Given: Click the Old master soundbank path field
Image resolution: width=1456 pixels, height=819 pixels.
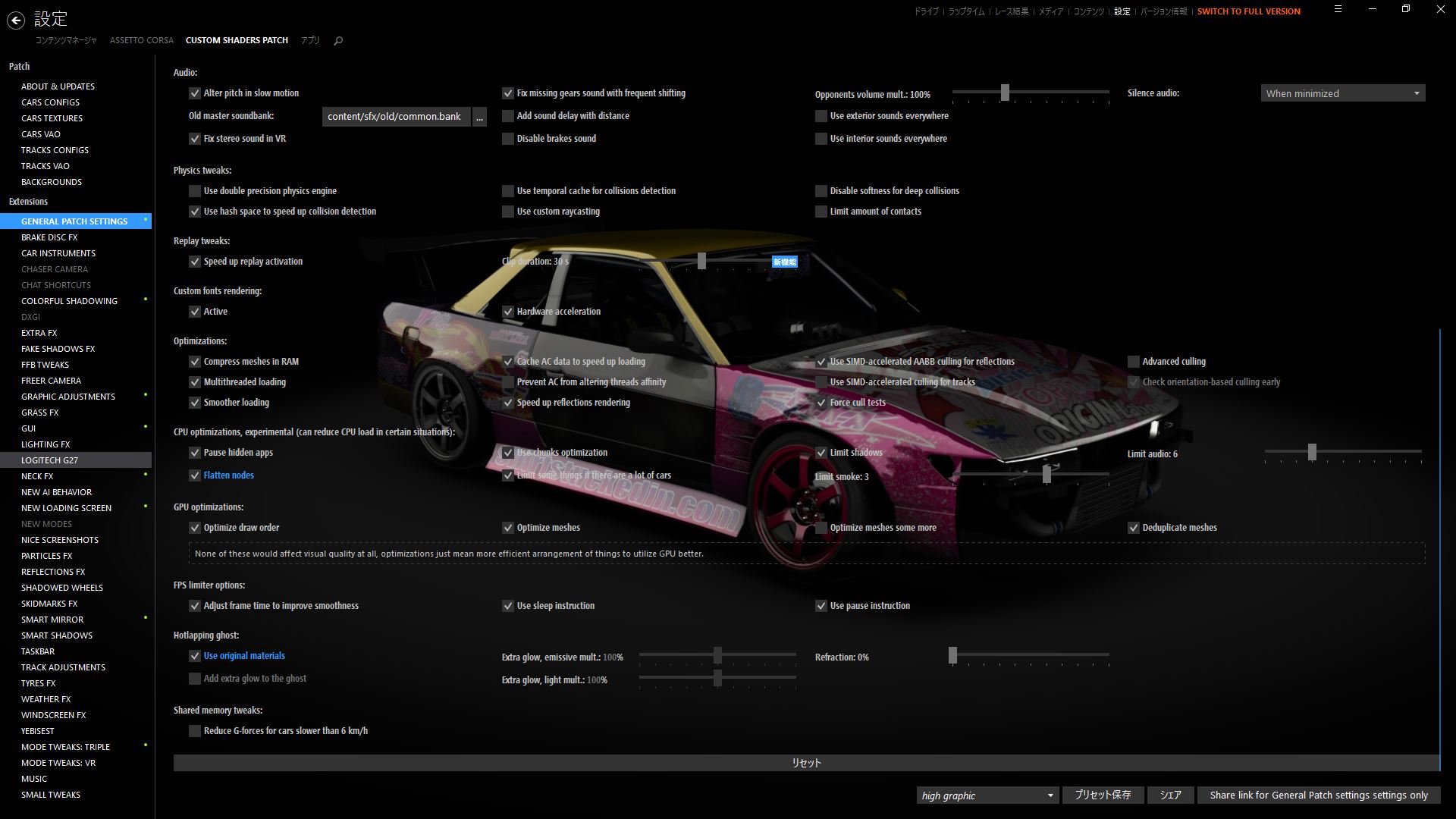Looking at the screenshot, I should coord(395,117).
